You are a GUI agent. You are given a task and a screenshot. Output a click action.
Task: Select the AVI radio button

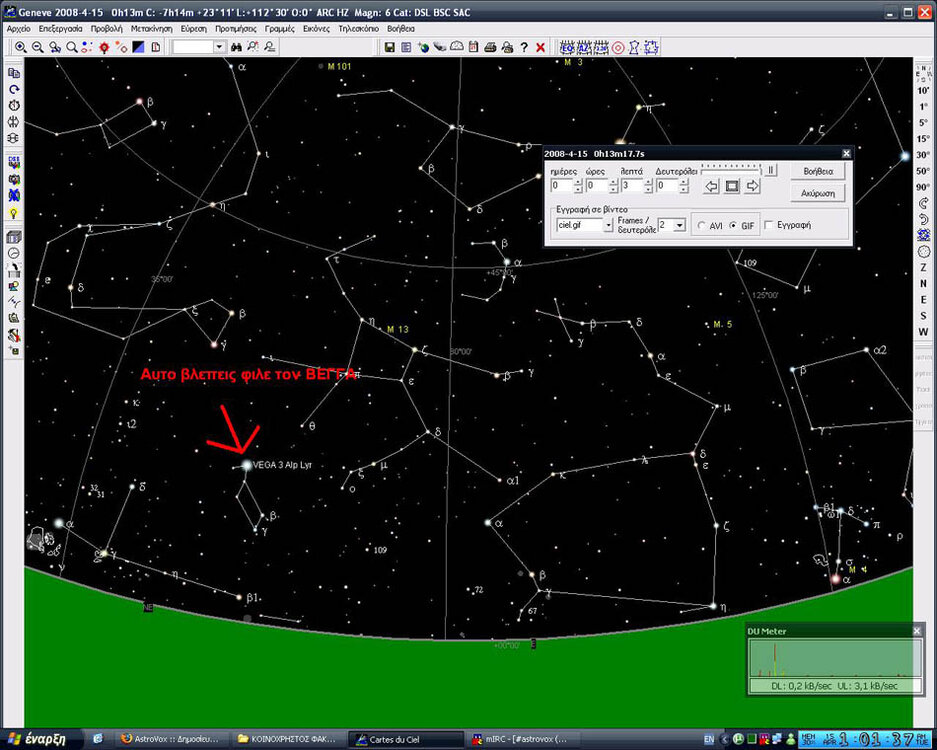(701, 225)
